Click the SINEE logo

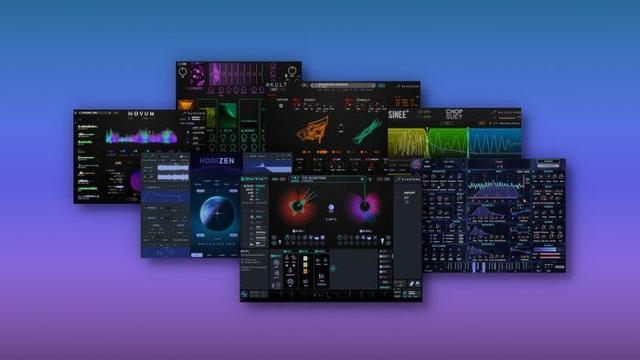(398, 115)
